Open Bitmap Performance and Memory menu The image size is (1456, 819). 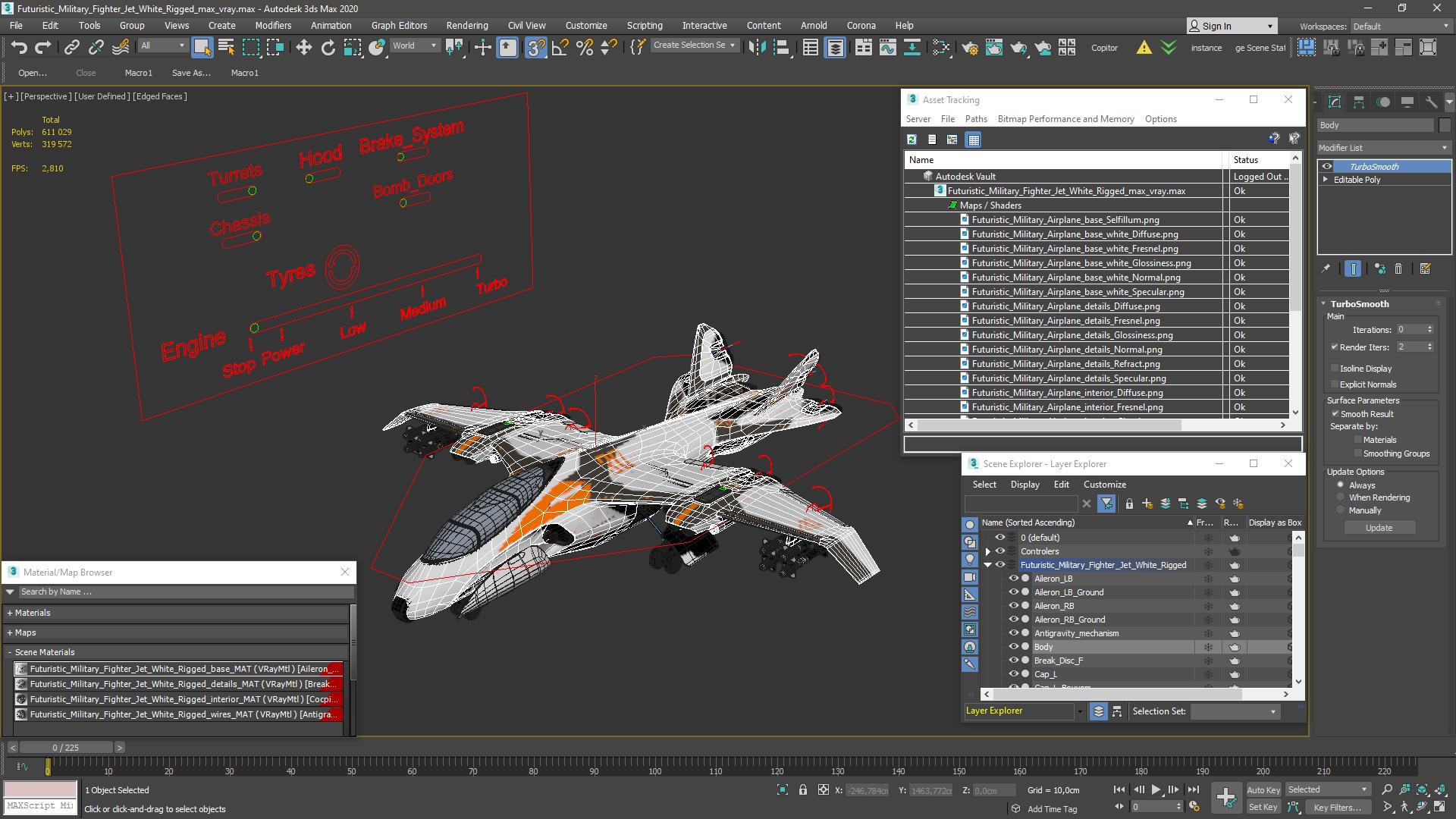tap(1065, 119)
